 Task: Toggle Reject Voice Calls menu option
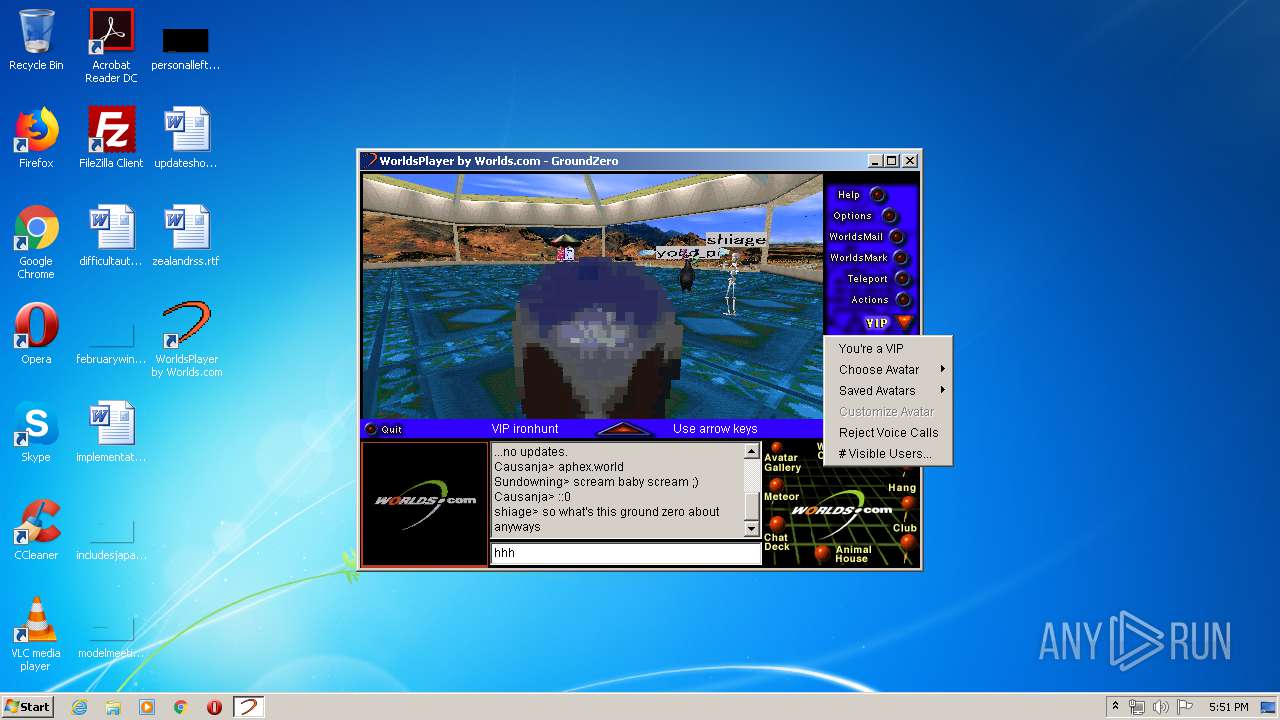click(x=888, y=433)
